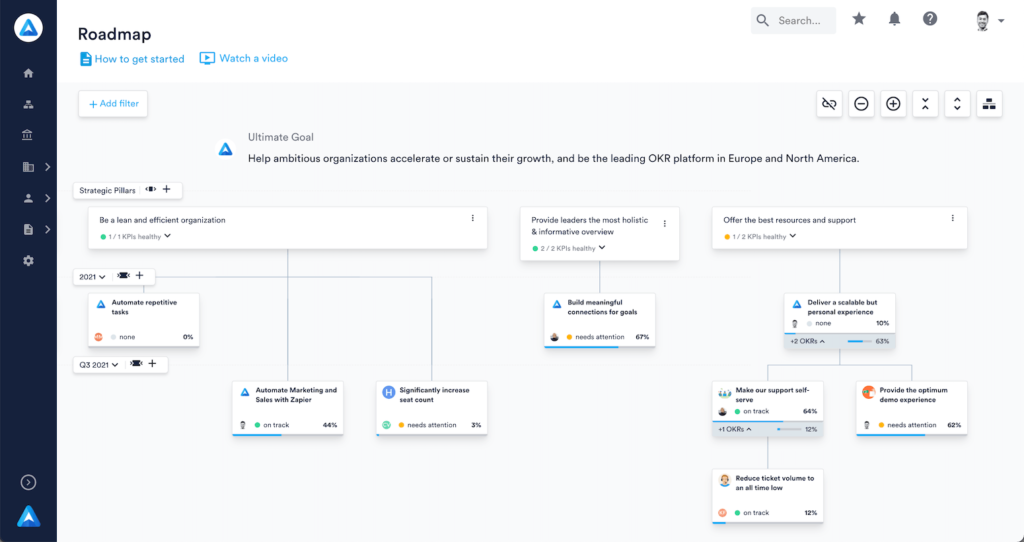Viewport: 1024px width, 542px height.
Task: Open the document reports sidebar icon
Action: 28,229
